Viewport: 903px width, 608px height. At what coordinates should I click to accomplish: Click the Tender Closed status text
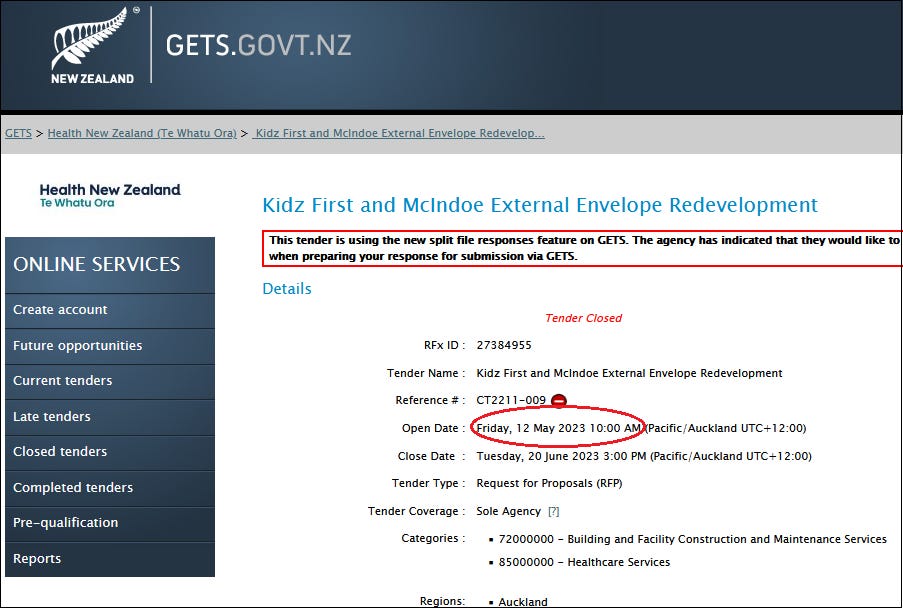[x=583, y=318]
